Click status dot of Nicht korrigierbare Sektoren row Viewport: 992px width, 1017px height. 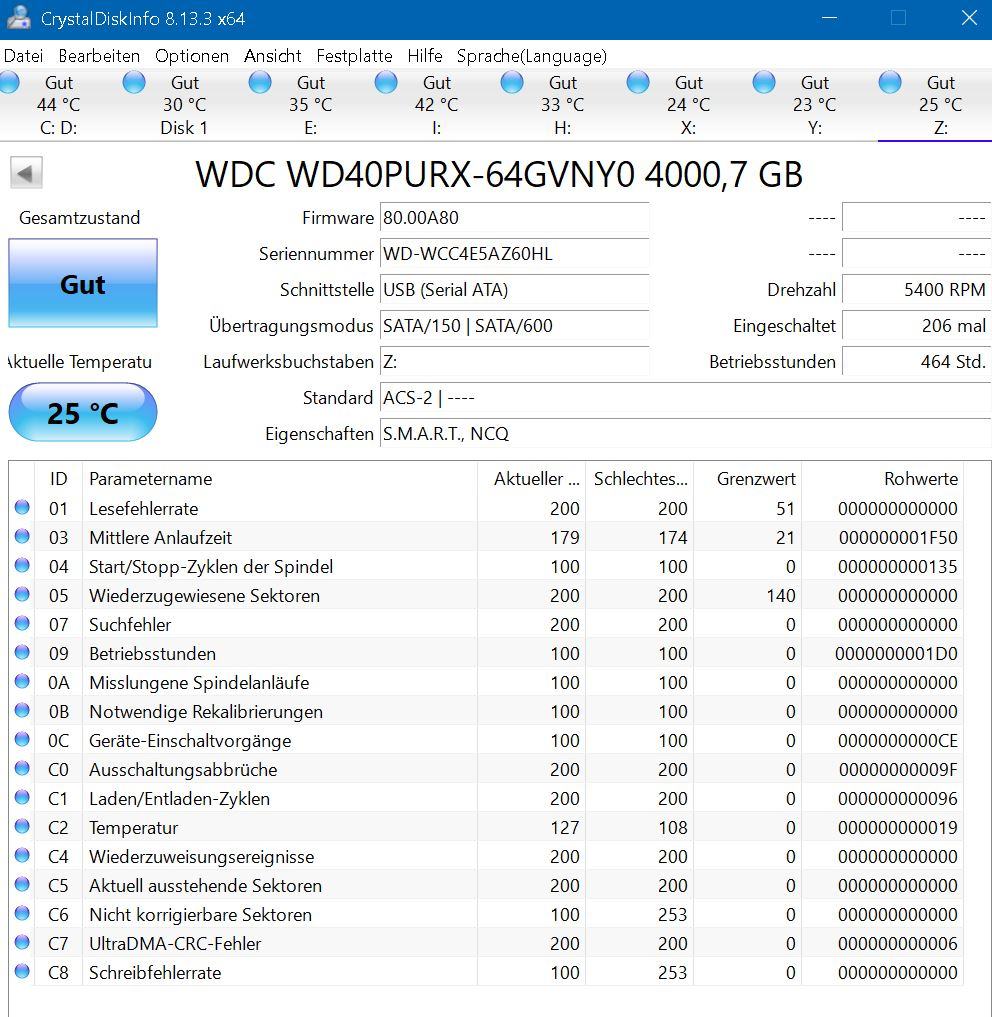(x=22, y=913)
